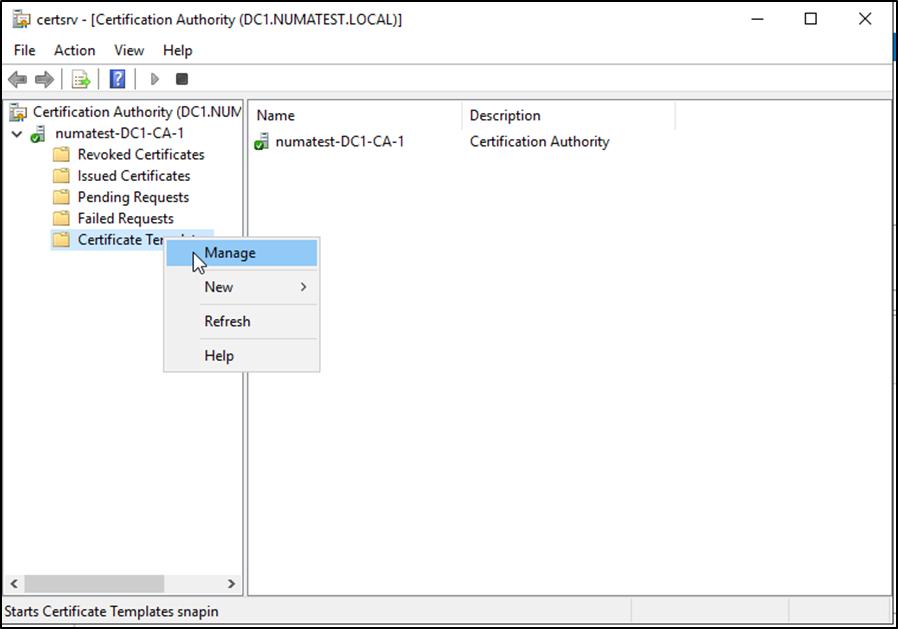The height and width of the screenshot is (629, 898).
Task: Open the Pending Requests folder
Action: [x=132, y=197]
